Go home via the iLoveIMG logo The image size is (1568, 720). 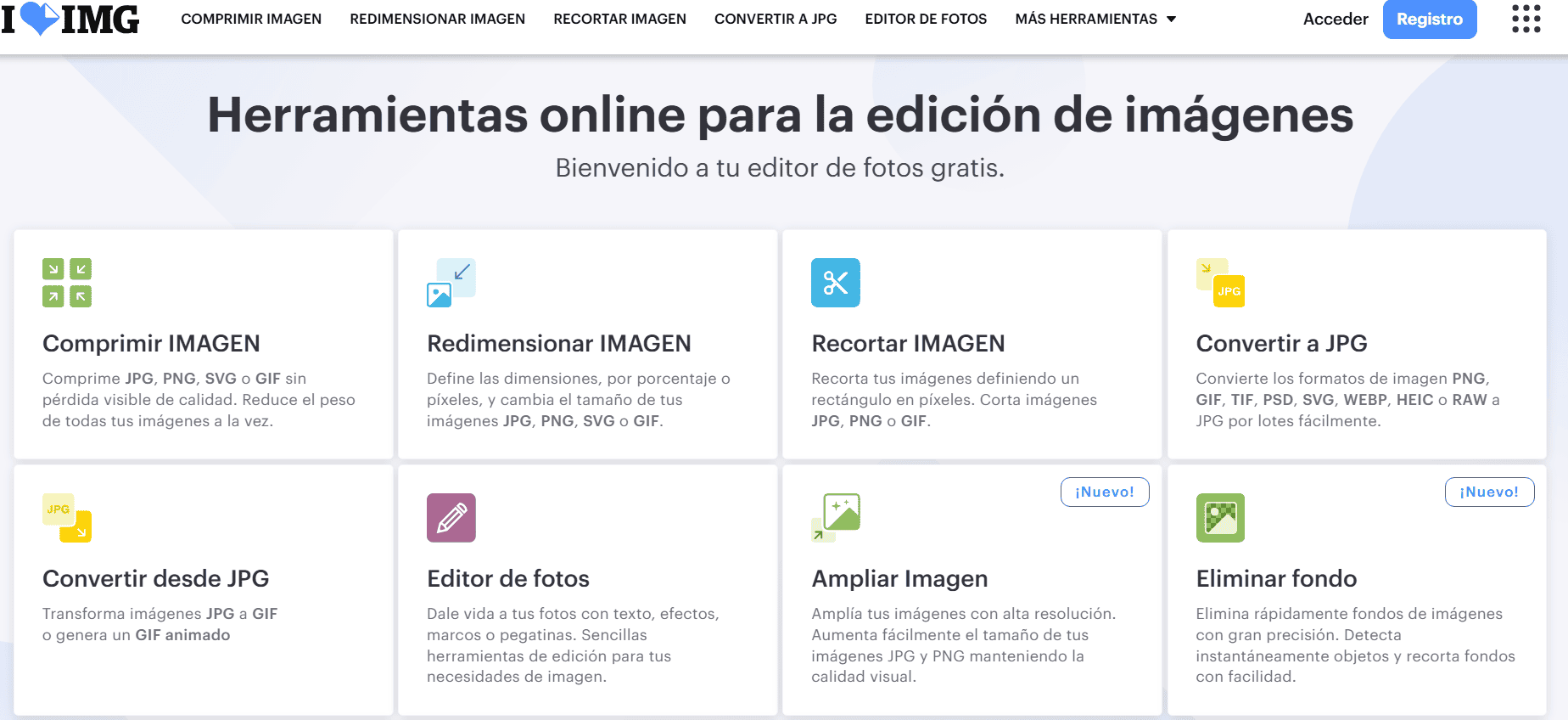(71, 19)
